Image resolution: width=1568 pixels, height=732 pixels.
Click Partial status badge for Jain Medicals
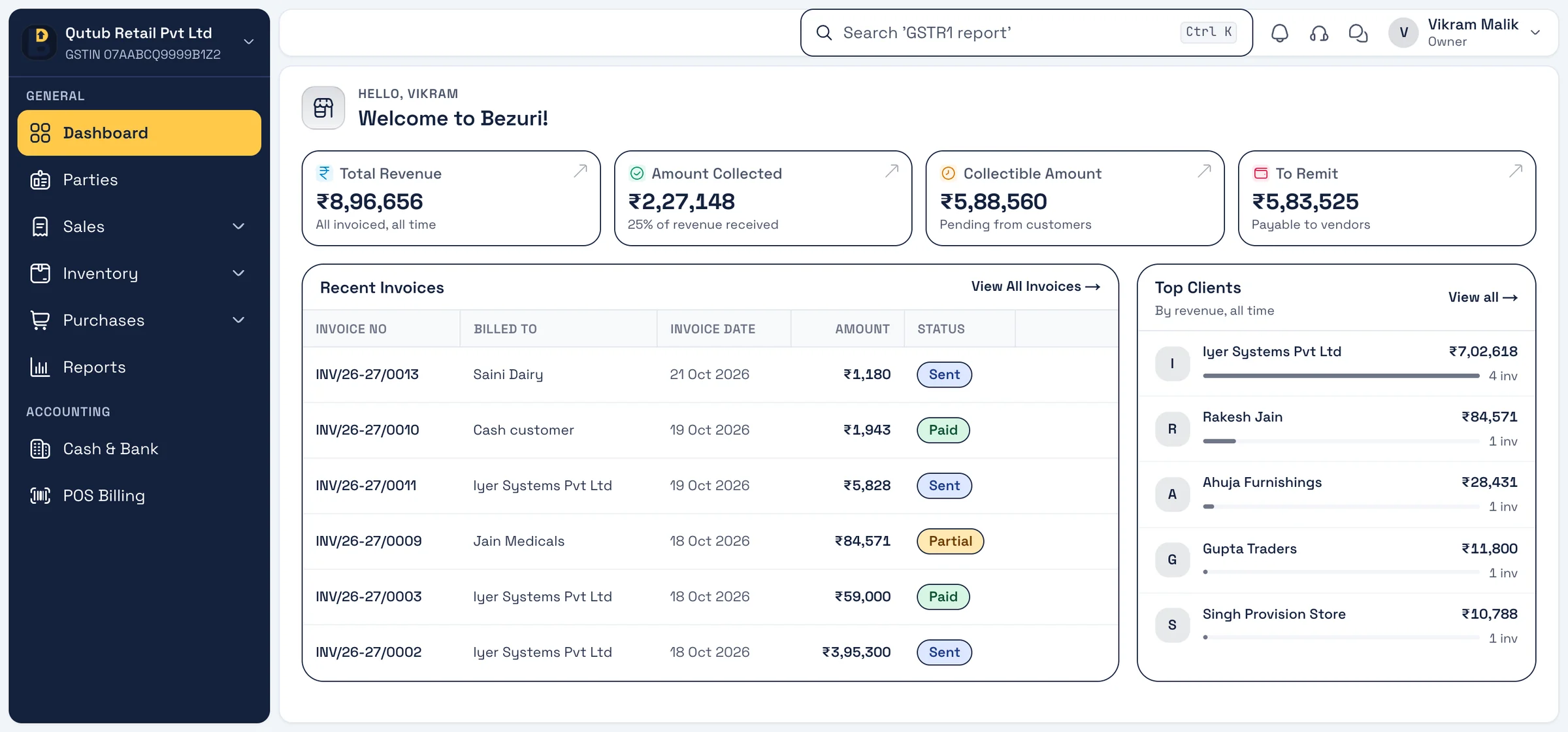click(950, 541)
